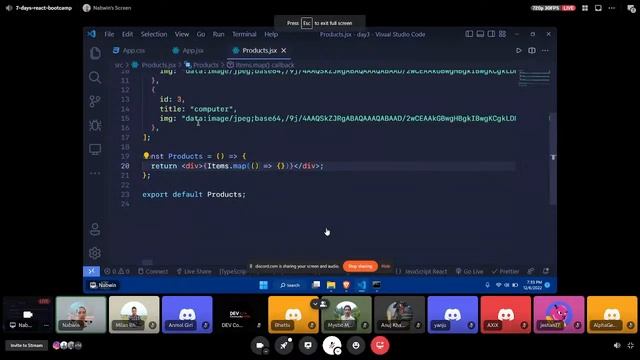Open the View menu
This screenshot has width=640, height=360.
(x=182, y=34)
